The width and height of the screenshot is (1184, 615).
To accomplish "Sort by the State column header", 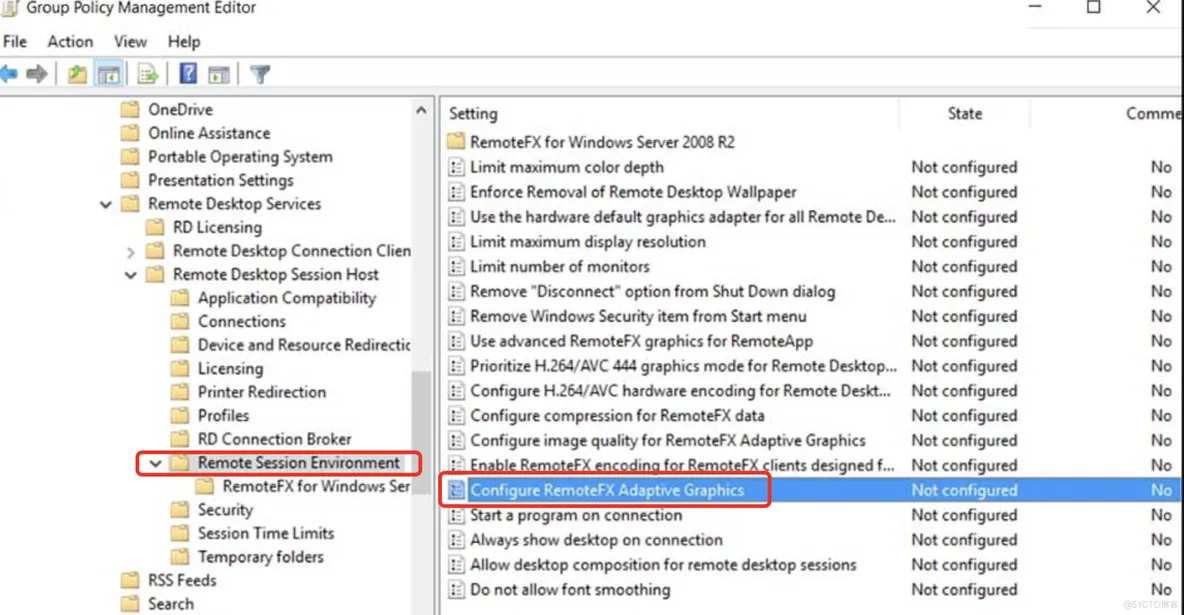I will (x=964, y=113).
